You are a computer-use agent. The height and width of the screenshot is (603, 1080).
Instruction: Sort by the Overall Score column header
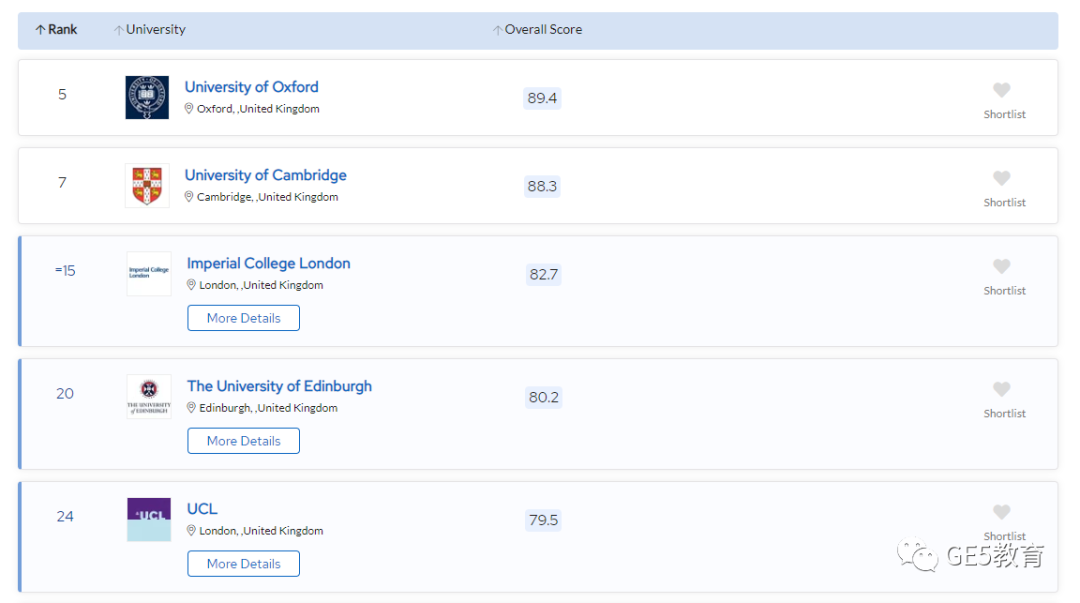[538, 30]
